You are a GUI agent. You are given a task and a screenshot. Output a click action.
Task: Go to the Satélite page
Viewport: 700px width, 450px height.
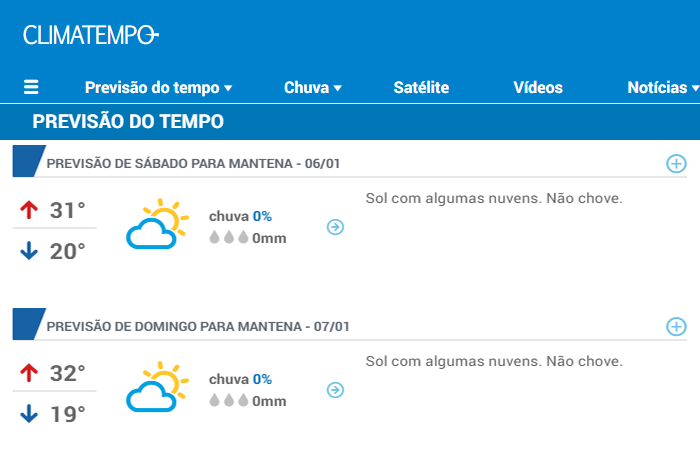pos(421,88)
